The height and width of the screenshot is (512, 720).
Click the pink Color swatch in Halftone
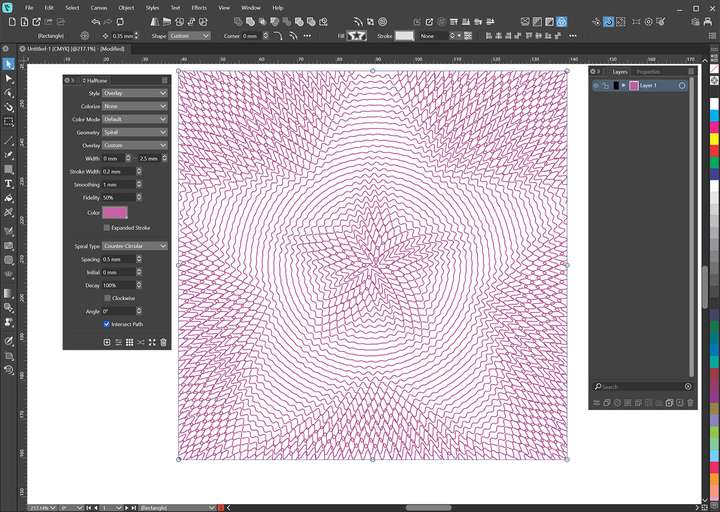click(114, 212)
